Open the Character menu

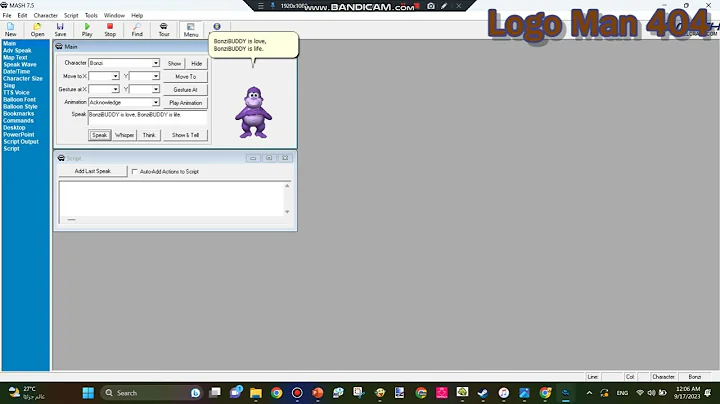[45, 15]
